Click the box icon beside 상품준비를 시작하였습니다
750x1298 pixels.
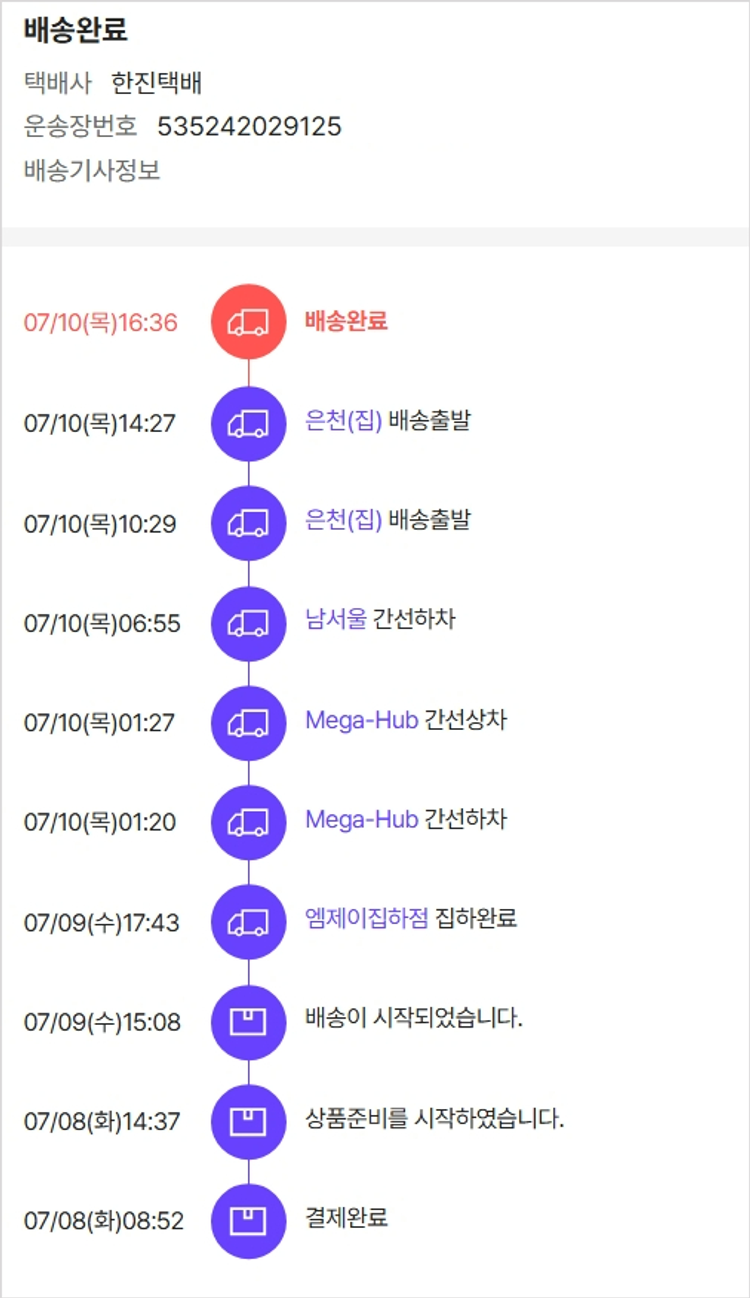[248, 1121]
